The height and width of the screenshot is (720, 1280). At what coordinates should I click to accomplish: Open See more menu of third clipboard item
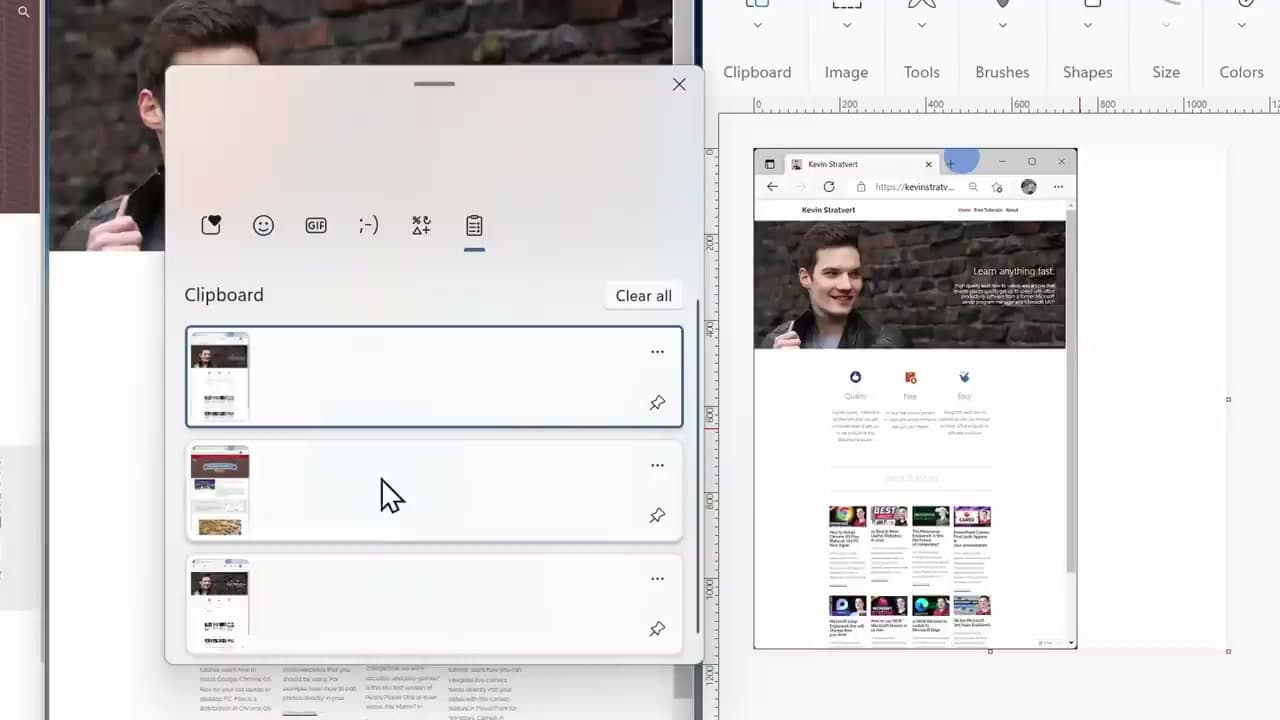pyautogui.click(x=657, y=579)
